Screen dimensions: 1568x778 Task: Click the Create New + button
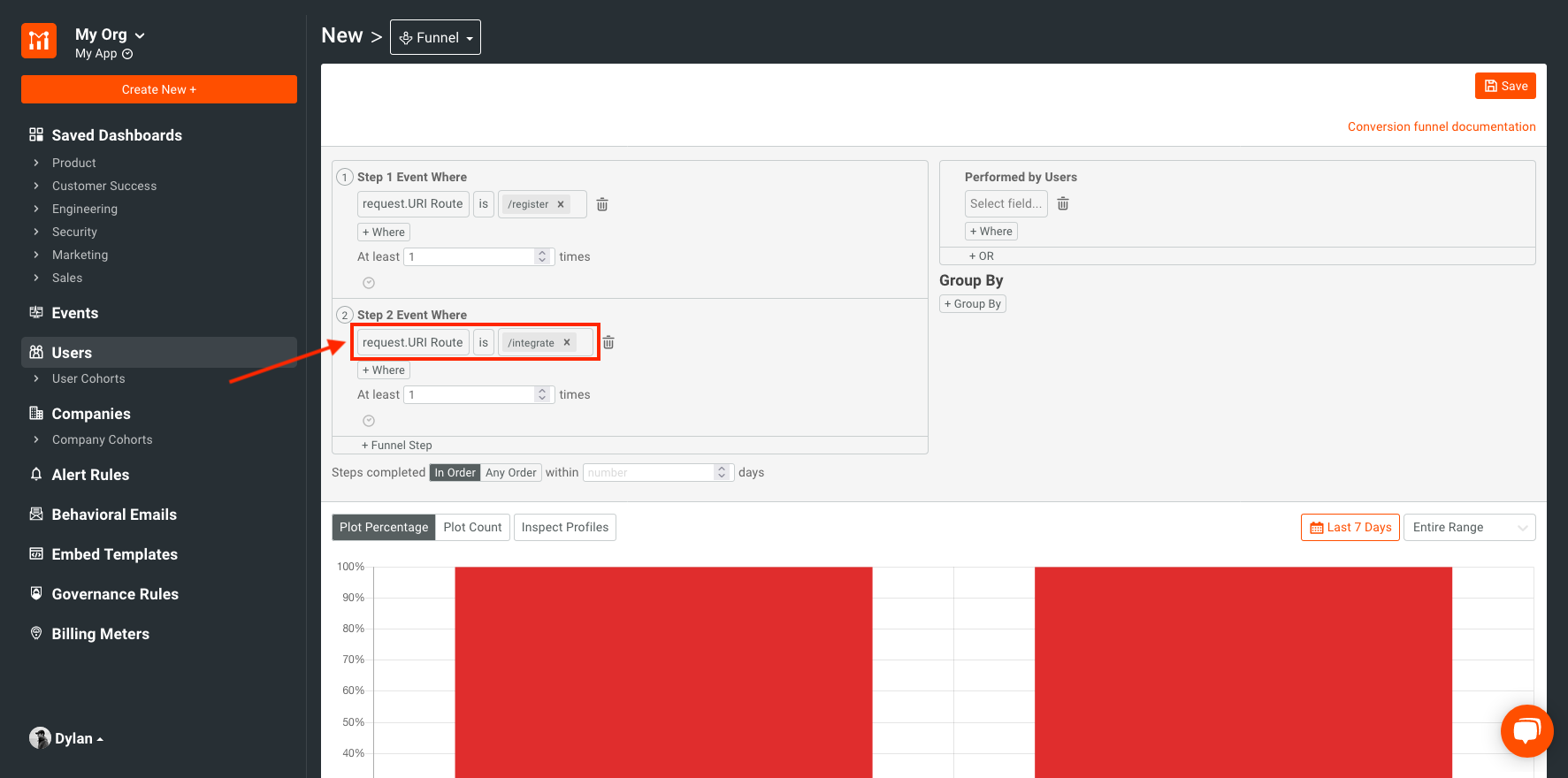[159, 89]
